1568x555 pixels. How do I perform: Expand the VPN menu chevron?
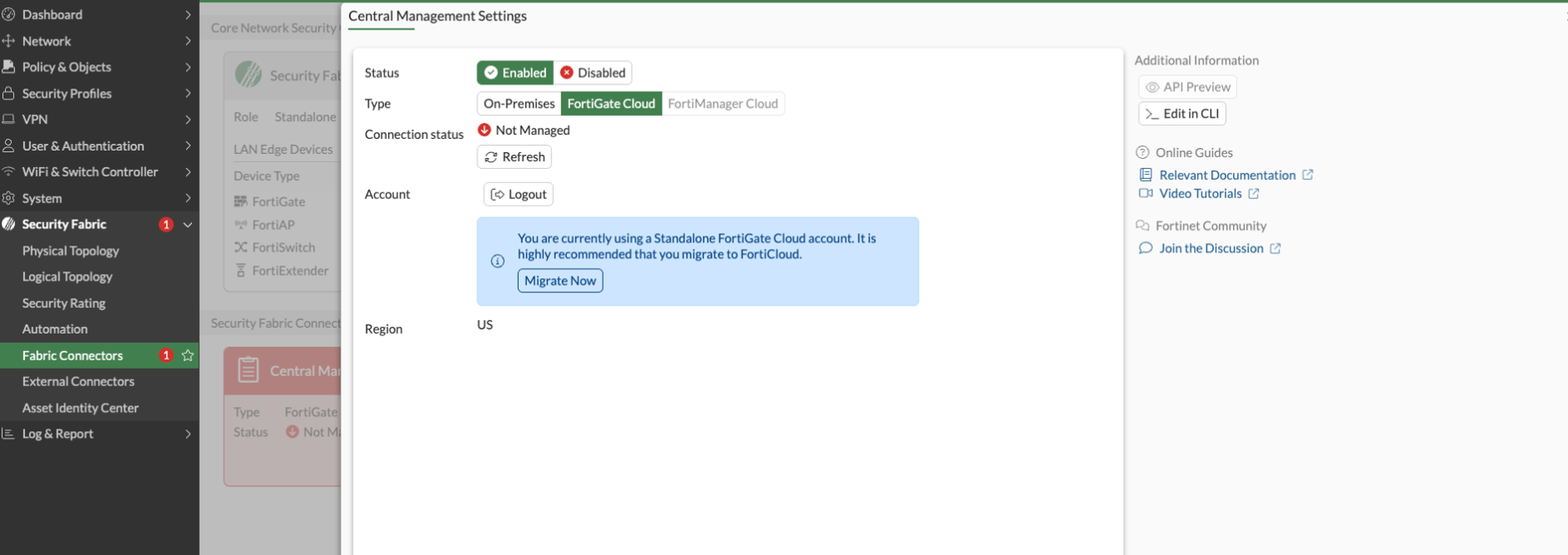pos(188,119)
